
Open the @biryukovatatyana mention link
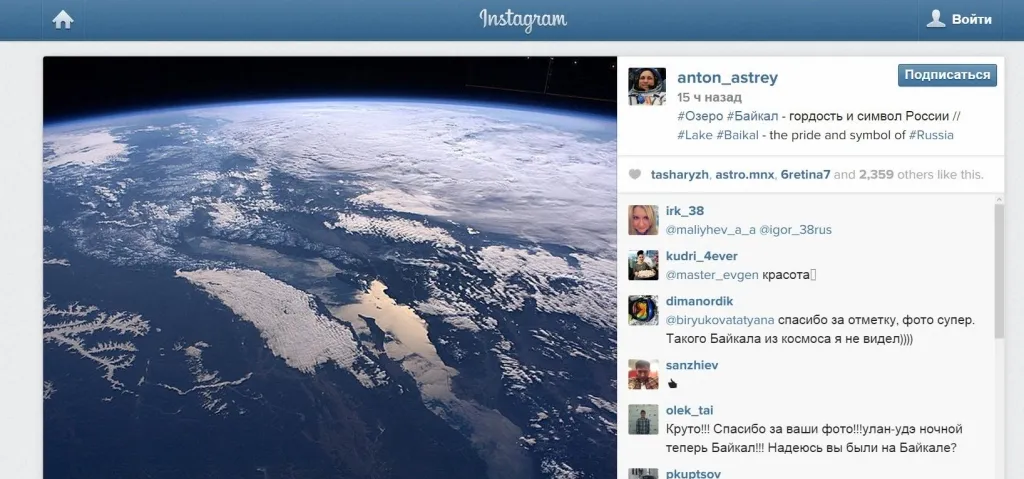(720, 320)
